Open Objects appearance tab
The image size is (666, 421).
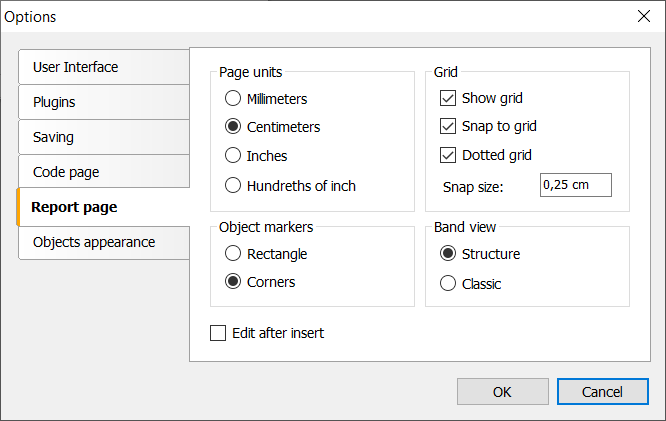(x=104, y=243)
